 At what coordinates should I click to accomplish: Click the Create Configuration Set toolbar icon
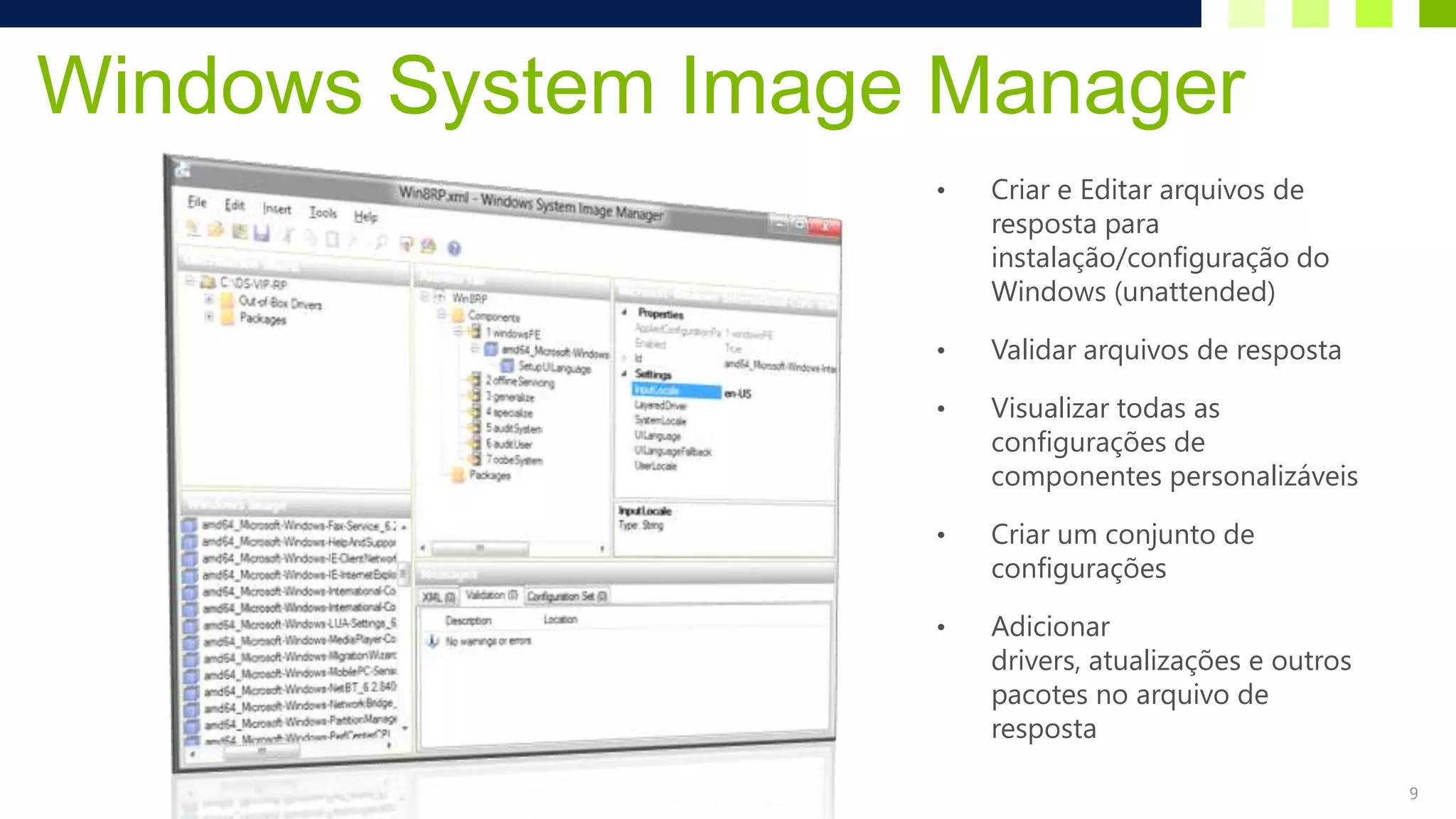(428, 246)
